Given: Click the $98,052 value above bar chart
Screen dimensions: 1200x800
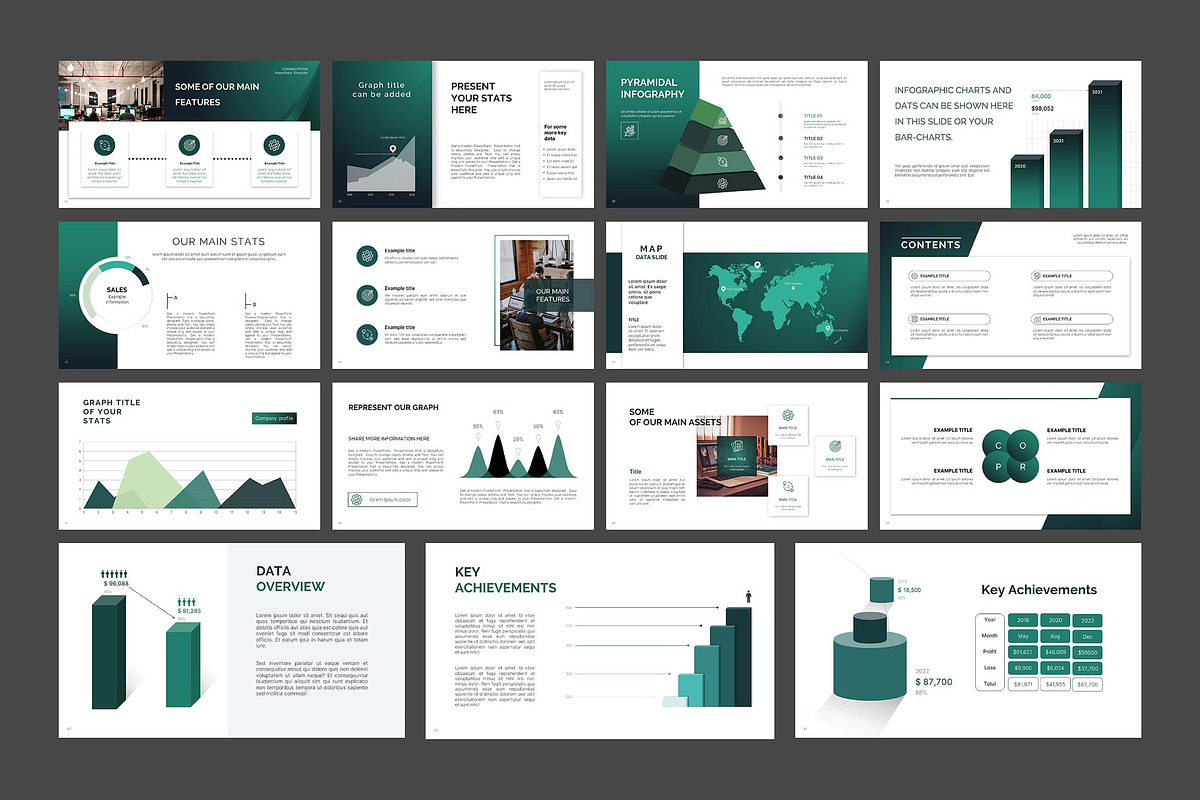Looking at the screenshot, I should 1043,108.
